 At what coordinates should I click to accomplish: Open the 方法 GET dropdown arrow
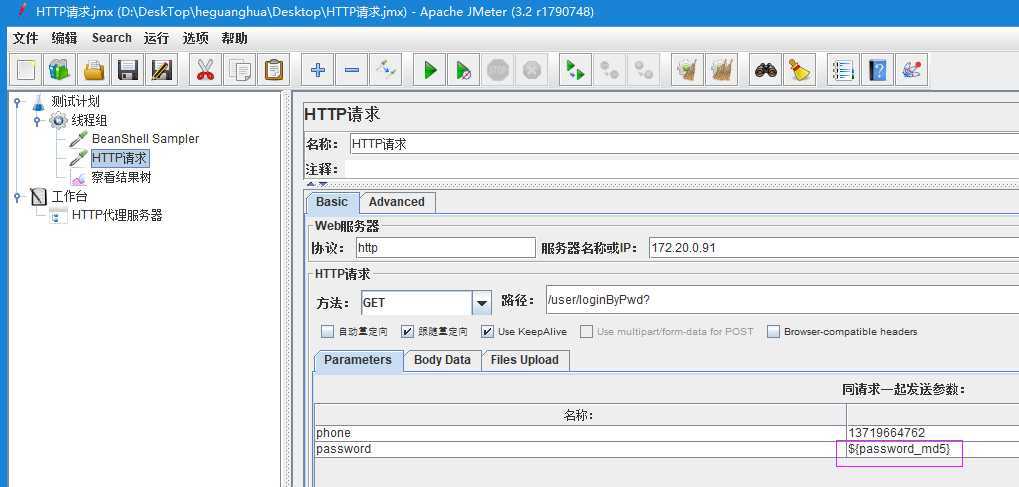pos(481,303)
